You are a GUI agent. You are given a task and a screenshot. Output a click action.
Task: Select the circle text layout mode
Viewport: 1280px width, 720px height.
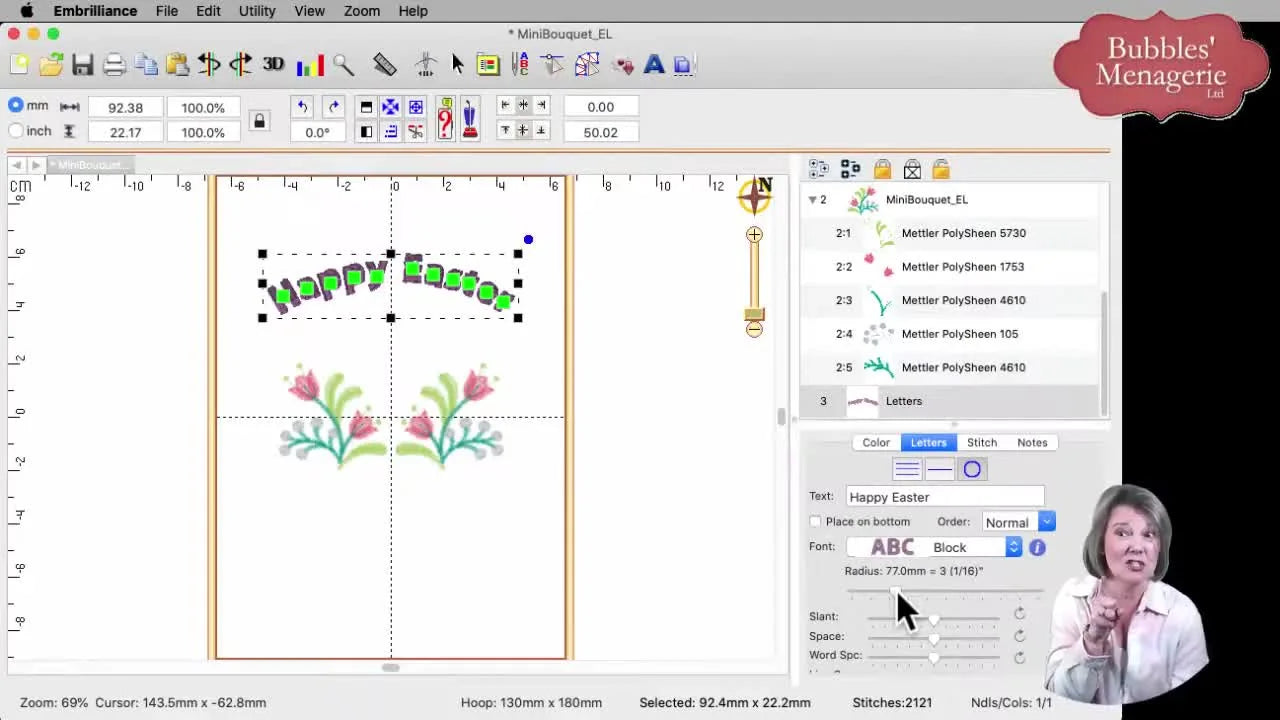tap(972, 469)
